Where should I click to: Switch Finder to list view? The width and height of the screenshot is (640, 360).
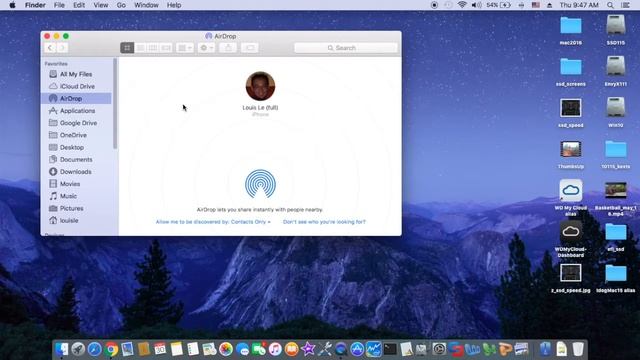(x=140, y=48)
